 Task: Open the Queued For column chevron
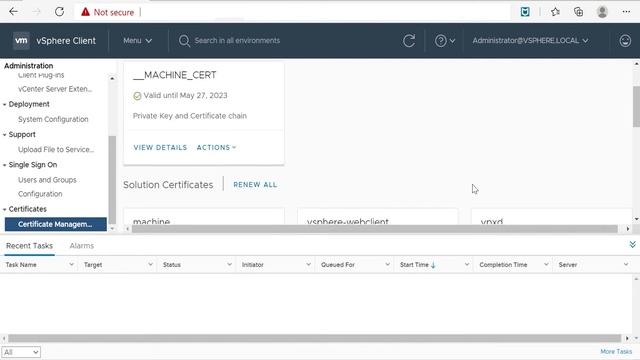click(387, 264)
